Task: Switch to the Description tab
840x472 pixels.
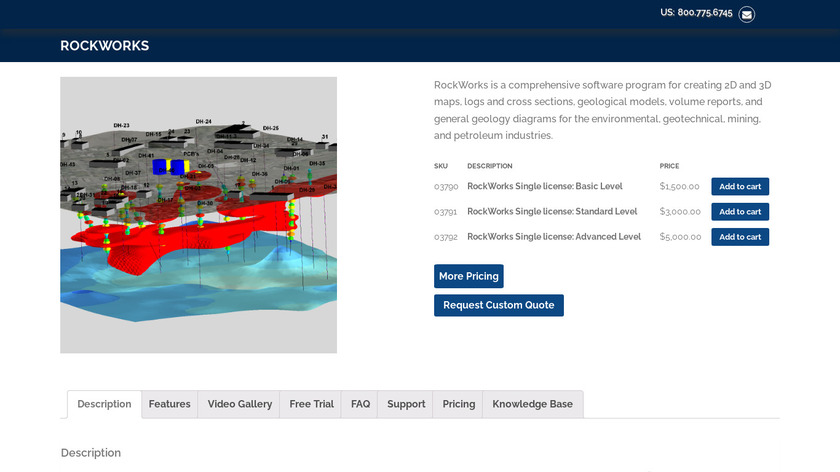Action: (x=104, y=404)
